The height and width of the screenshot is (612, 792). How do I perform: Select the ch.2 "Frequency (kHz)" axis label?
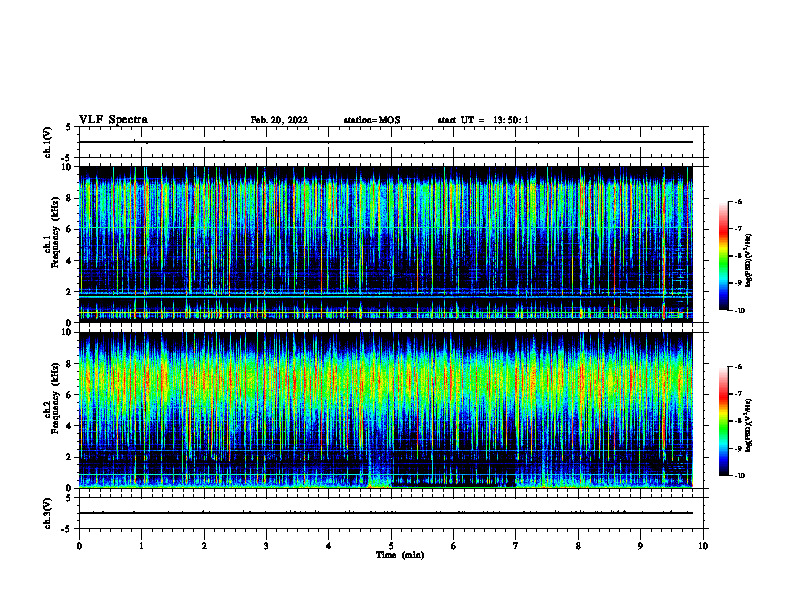55,398
